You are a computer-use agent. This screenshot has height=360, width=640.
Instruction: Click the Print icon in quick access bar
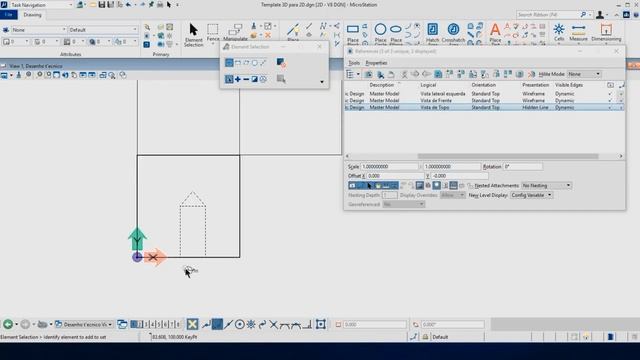(160, 4)
